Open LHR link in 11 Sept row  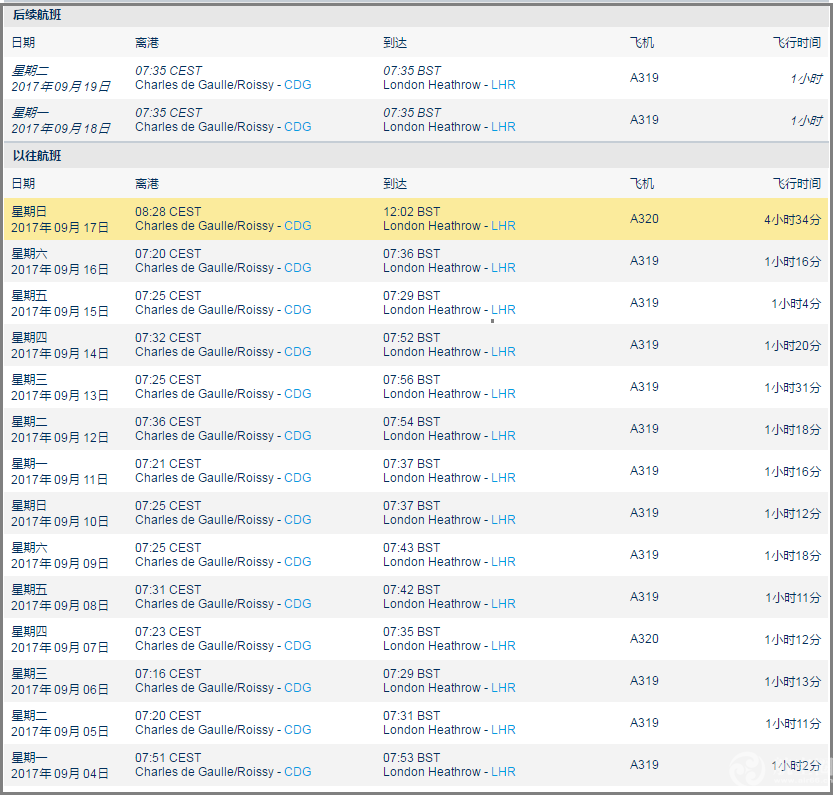(x=503, y=478)
